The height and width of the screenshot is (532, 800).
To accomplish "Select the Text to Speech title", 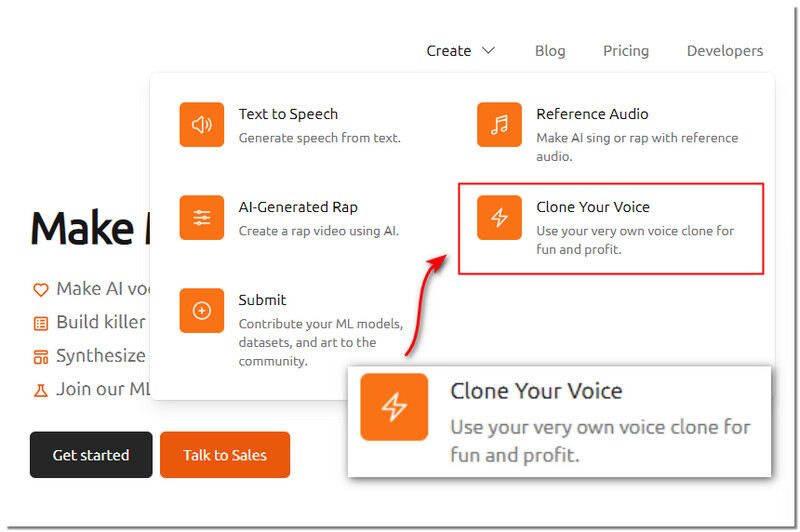I will [288, 114].
